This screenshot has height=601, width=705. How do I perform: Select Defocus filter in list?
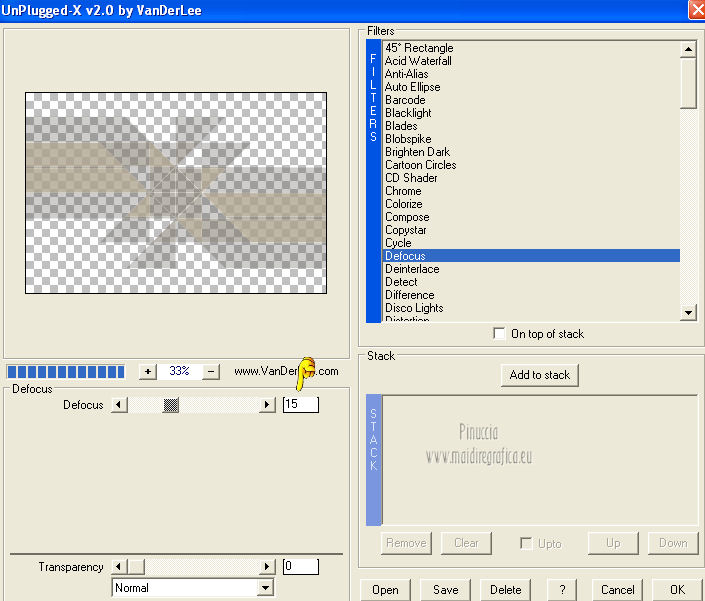click(531, 256)
